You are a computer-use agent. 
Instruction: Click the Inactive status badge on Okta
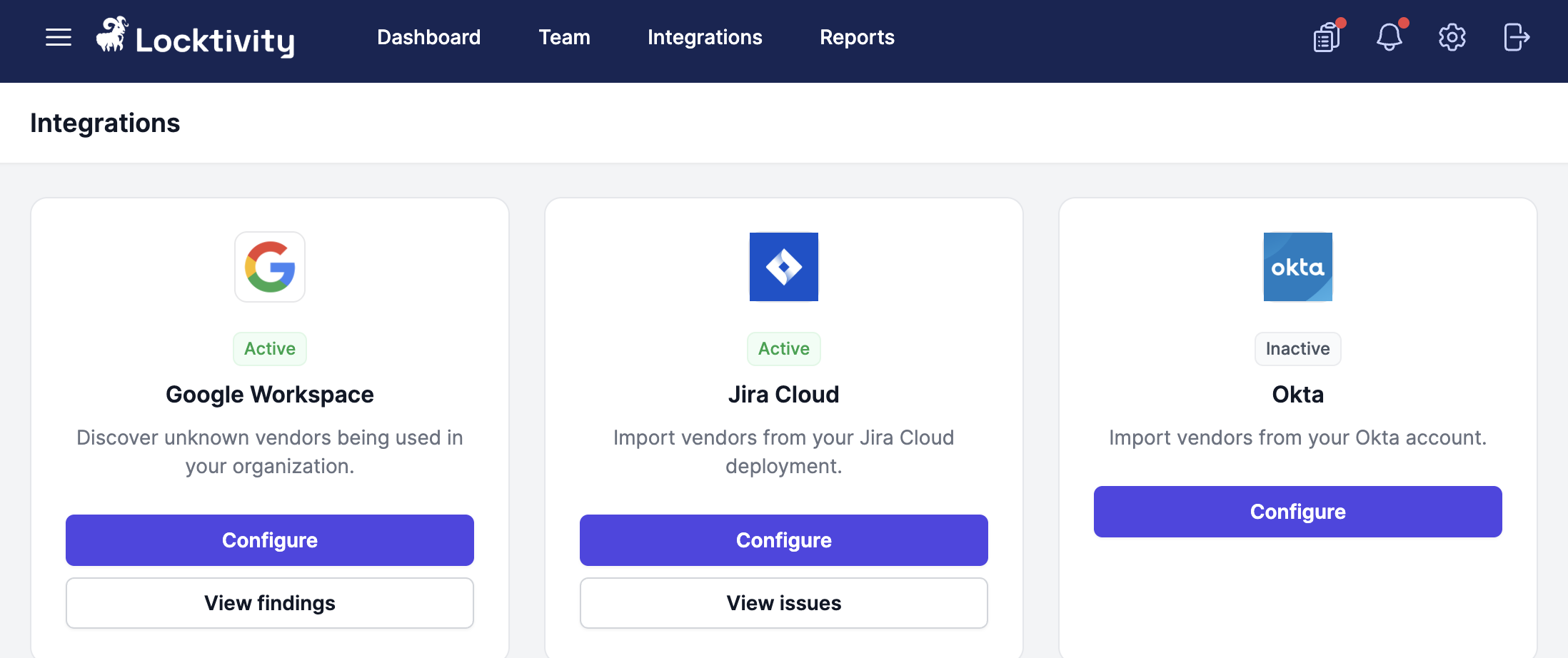coord(1298,349)
